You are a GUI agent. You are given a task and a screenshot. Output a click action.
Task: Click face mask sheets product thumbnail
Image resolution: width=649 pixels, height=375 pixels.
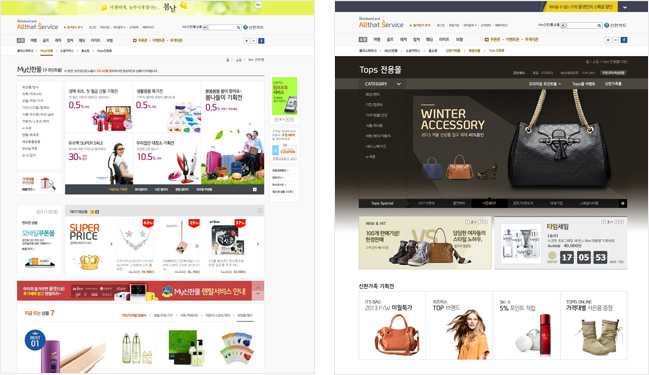[x=237, y=348]
